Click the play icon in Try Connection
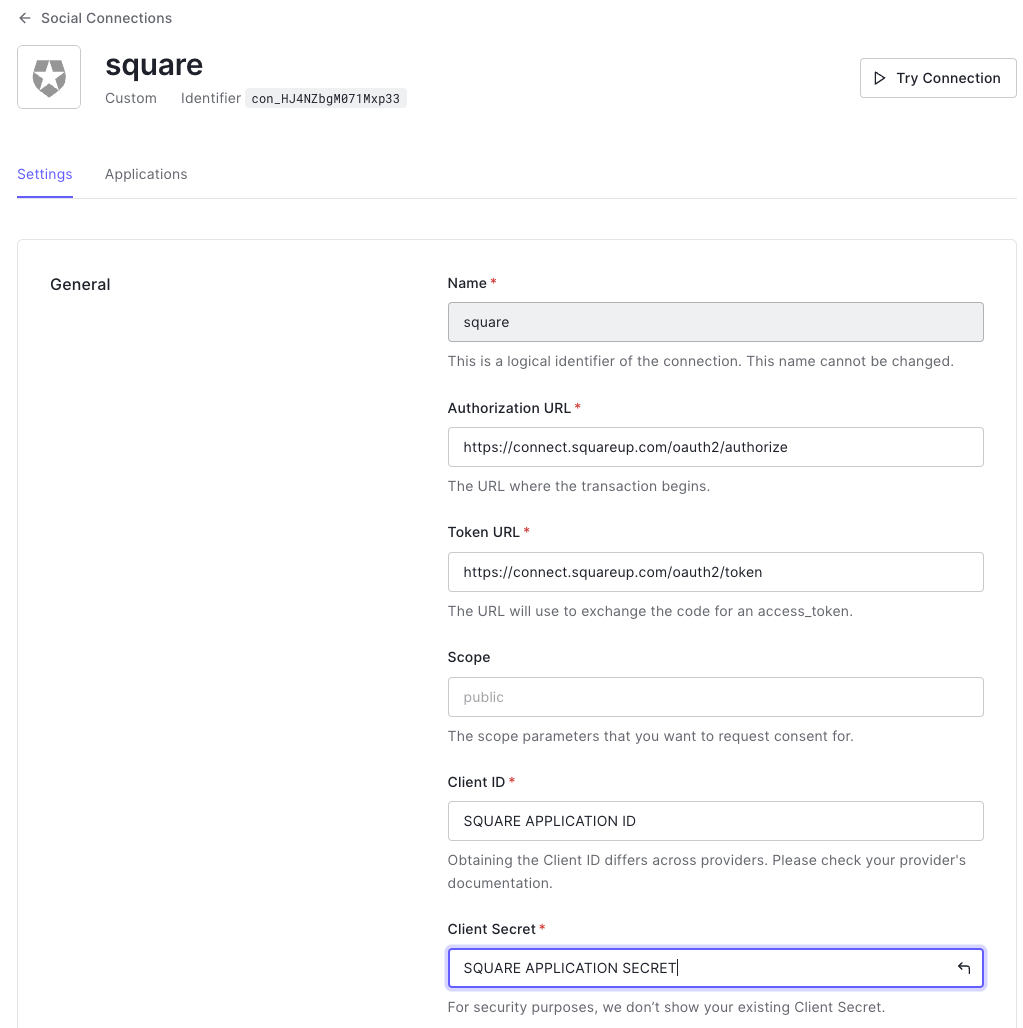 [x=879, y=78]
